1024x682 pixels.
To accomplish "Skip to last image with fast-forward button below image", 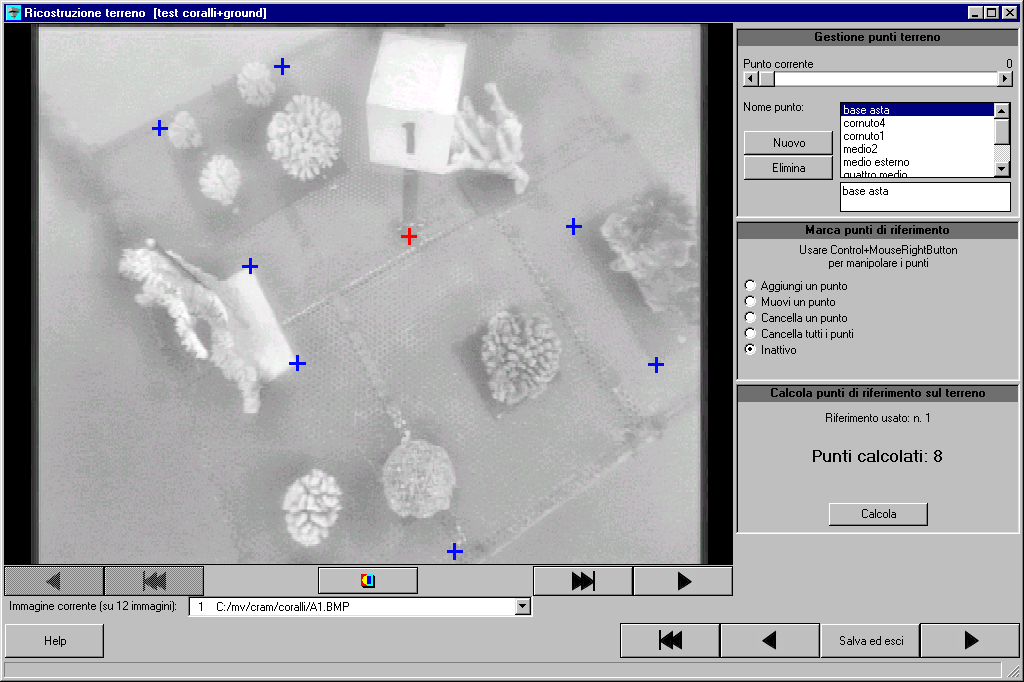I will click(582, 581).
